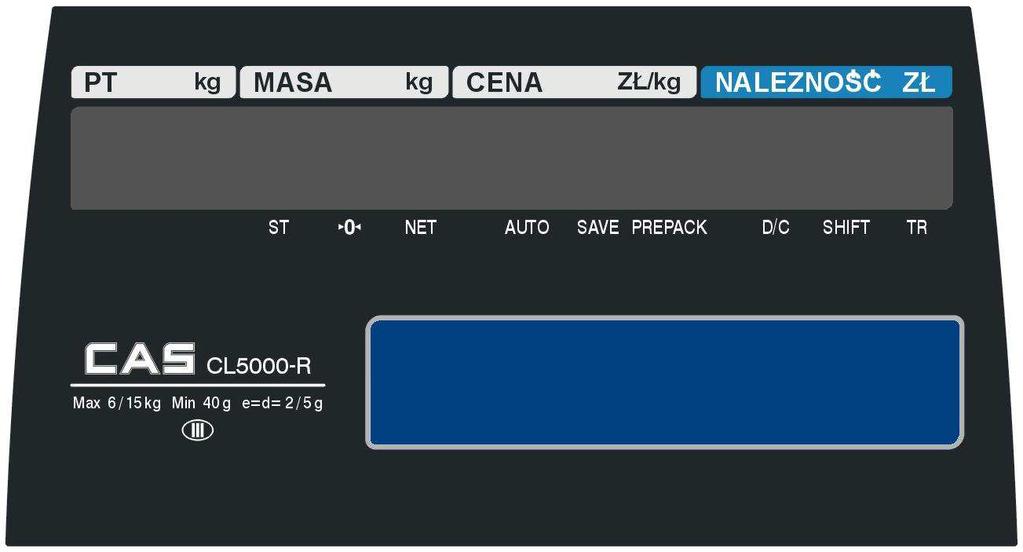
Task: Select the CENA ZŁ/kg header label
Action: pos(574,82)
